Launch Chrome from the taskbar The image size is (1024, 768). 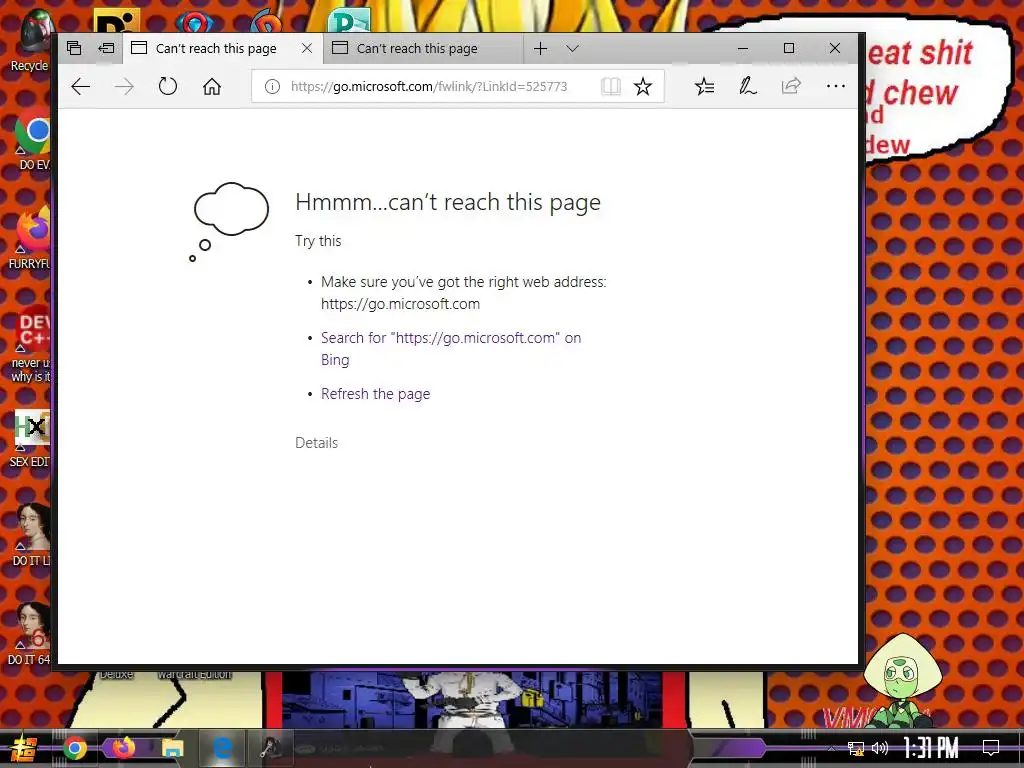click(x=75, y=748)
